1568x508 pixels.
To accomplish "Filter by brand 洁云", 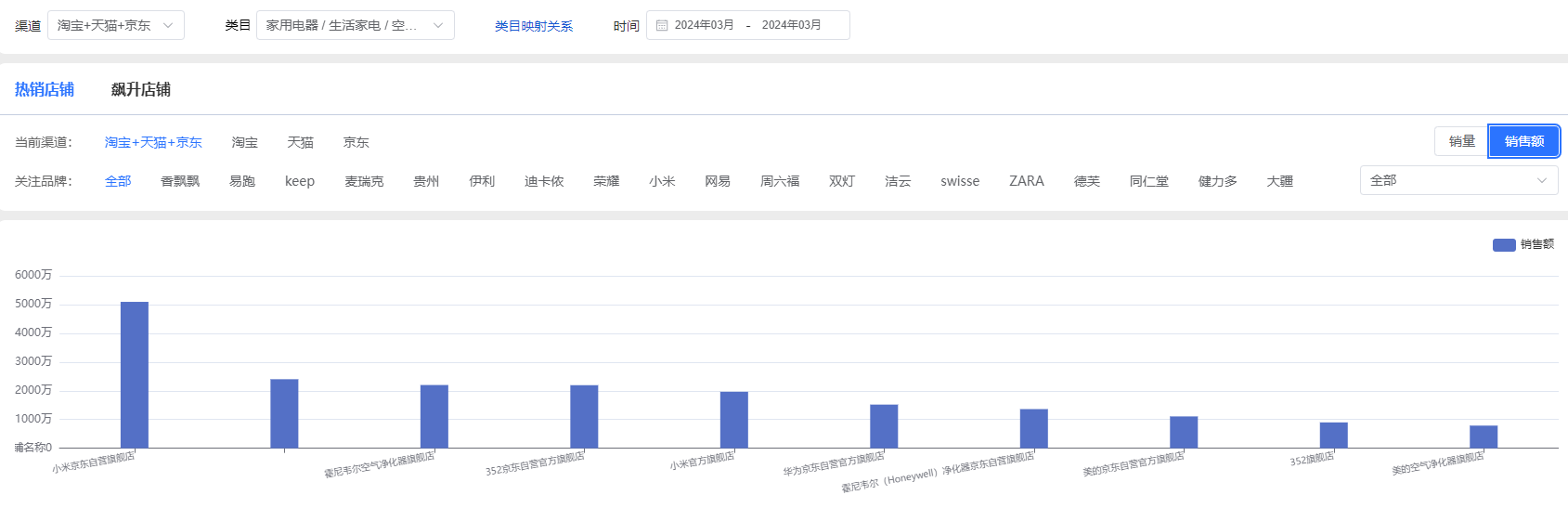I will tap(898, 181).
